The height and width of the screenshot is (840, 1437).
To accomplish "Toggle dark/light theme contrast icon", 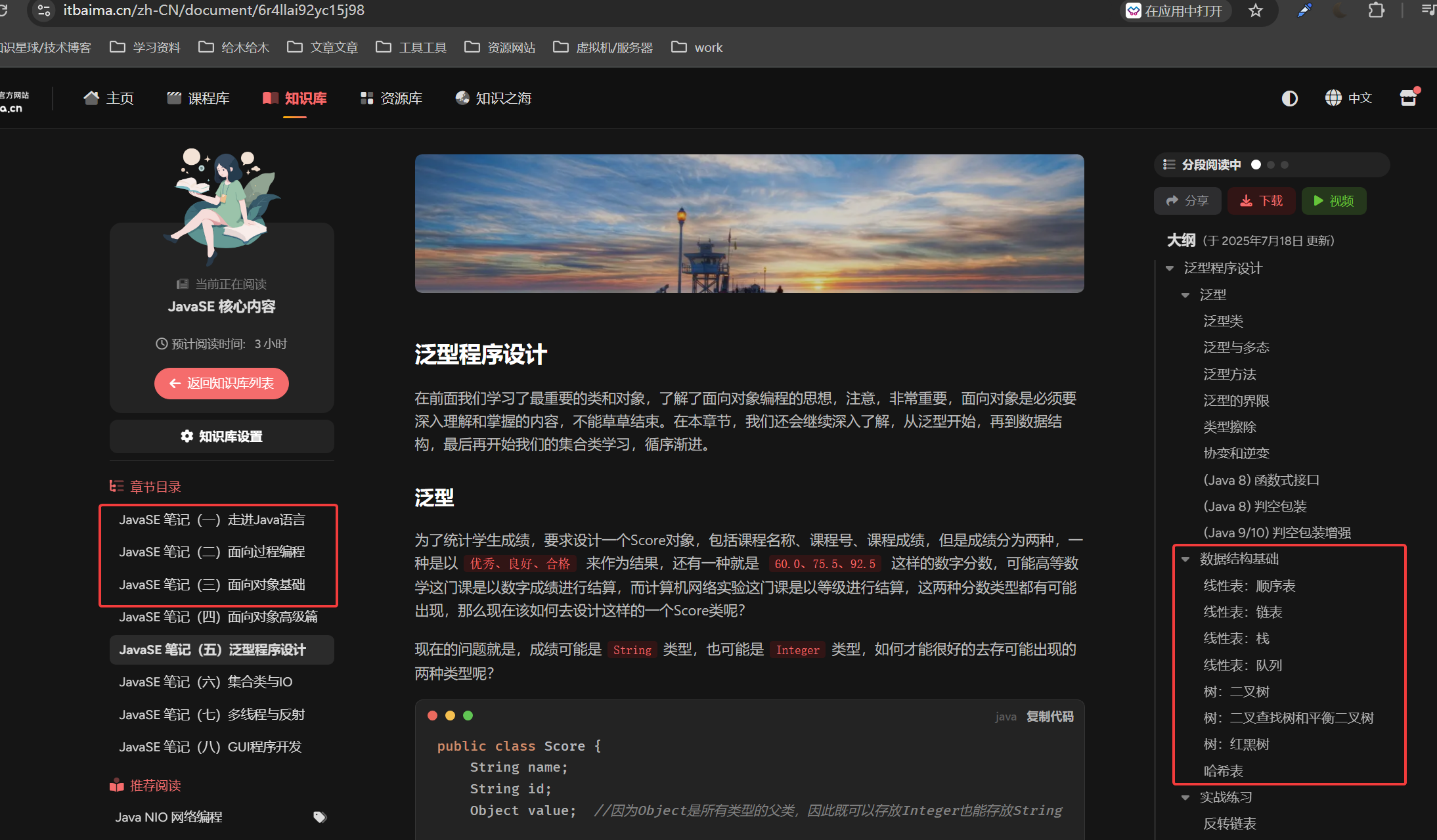I will (1289, 99).
